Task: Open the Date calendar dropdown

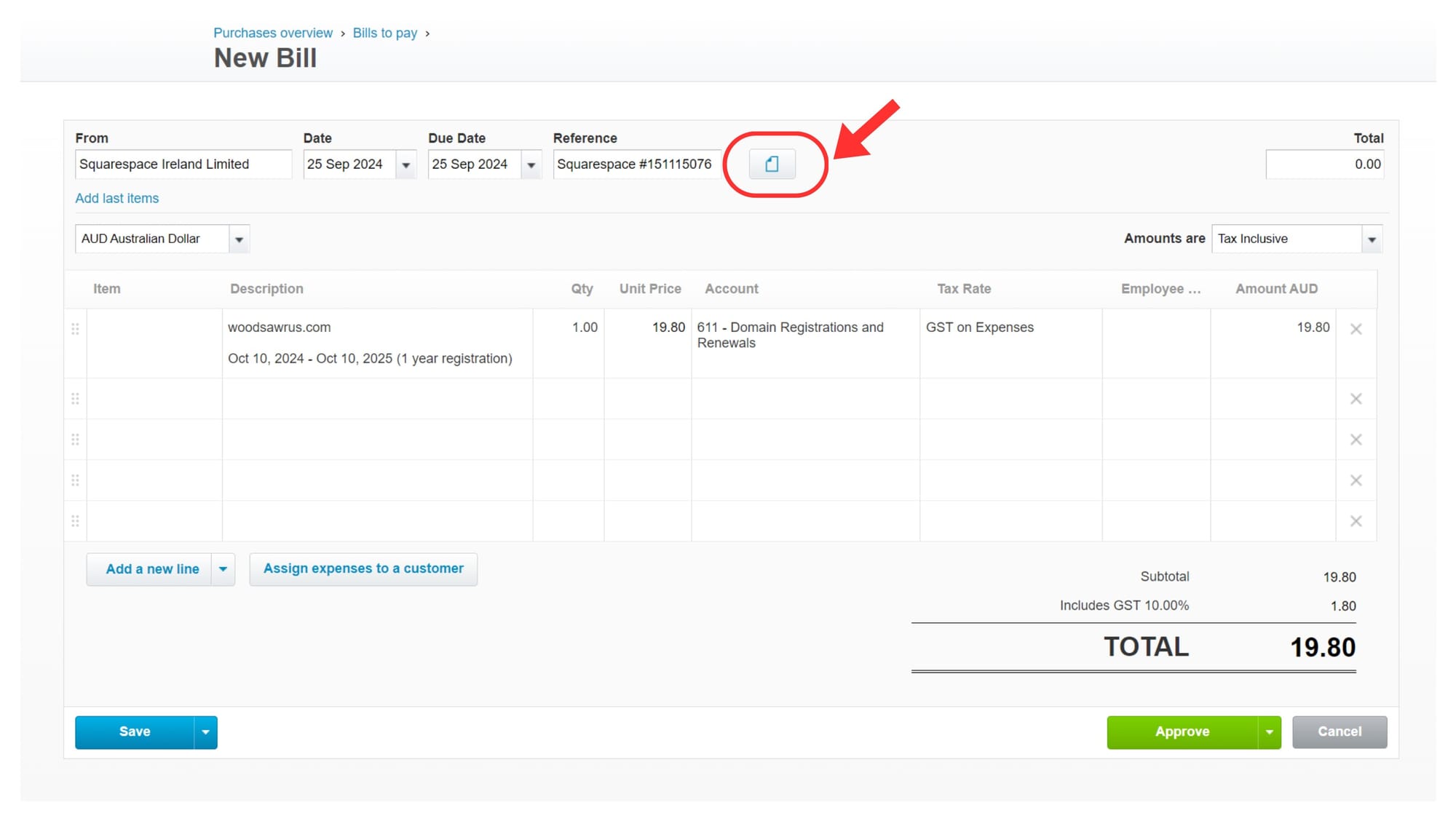Action: point(406,164)
